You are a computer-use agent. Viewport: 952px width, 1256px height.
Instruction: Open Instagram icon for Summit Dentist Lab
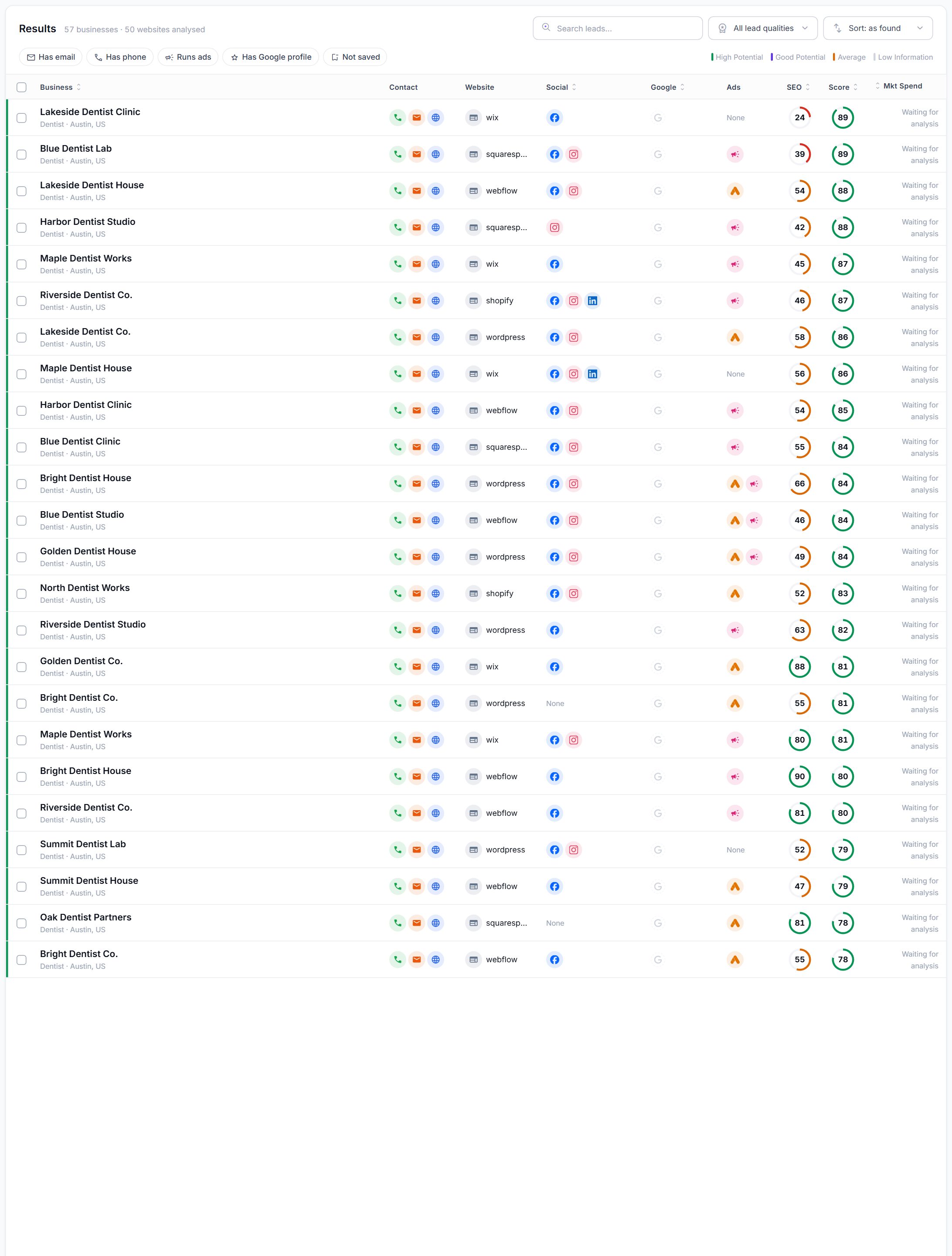coord(574,850)
